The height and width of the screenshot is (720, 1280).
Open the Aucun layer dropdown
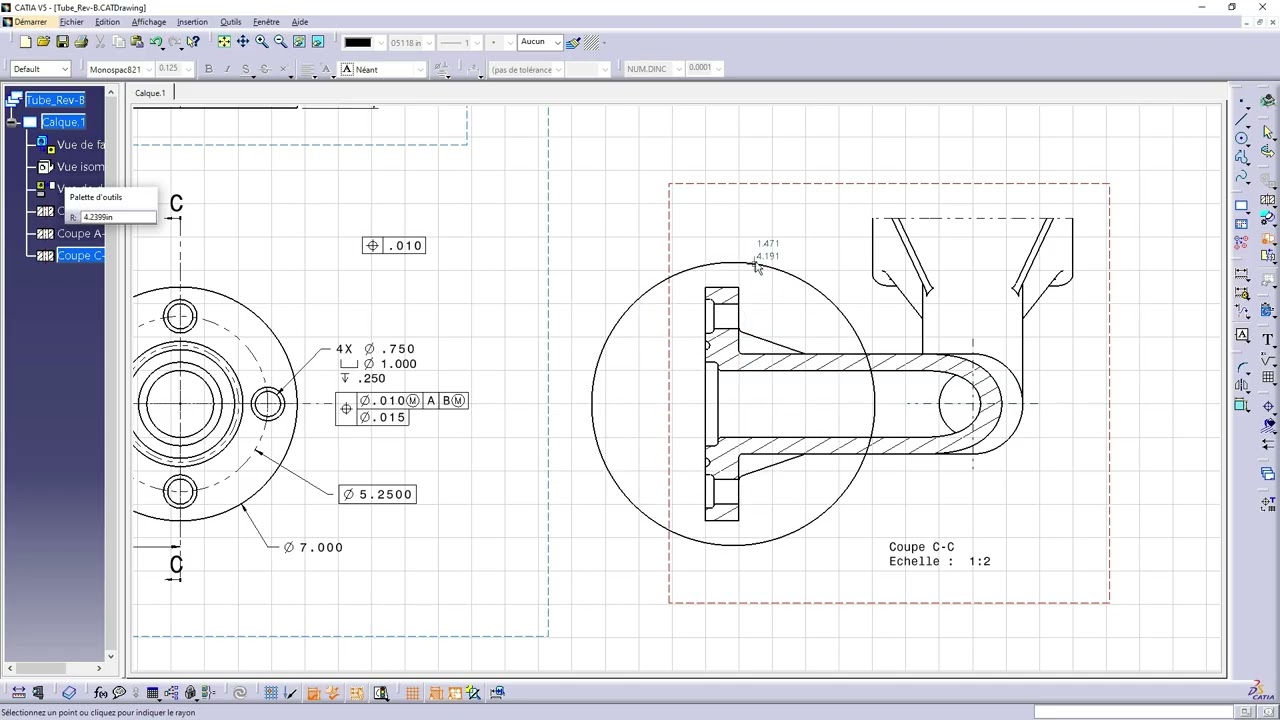(x=540, y=42)
